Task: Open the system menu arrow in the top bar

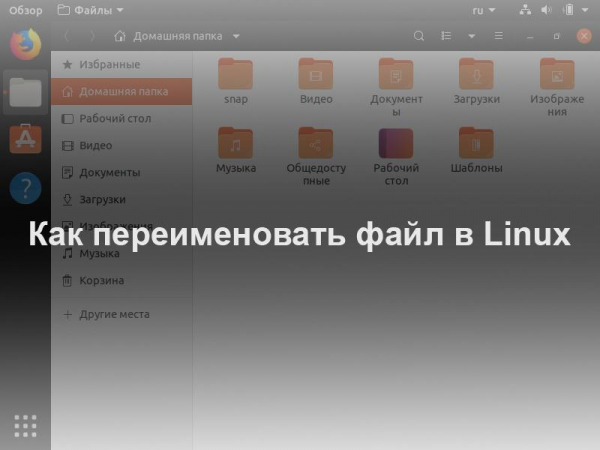Action: point(585,10)
